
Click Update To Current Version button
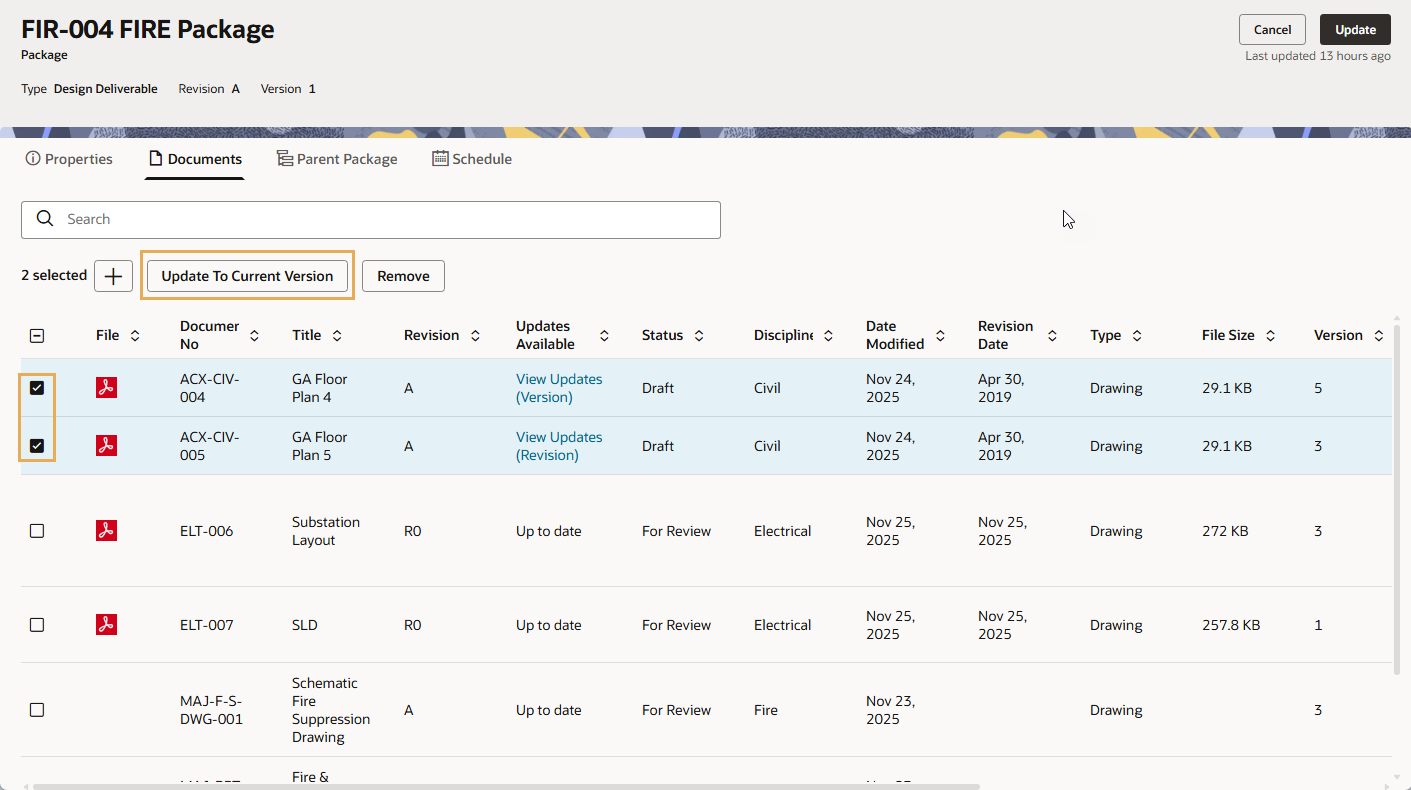(x=247, y=276)
